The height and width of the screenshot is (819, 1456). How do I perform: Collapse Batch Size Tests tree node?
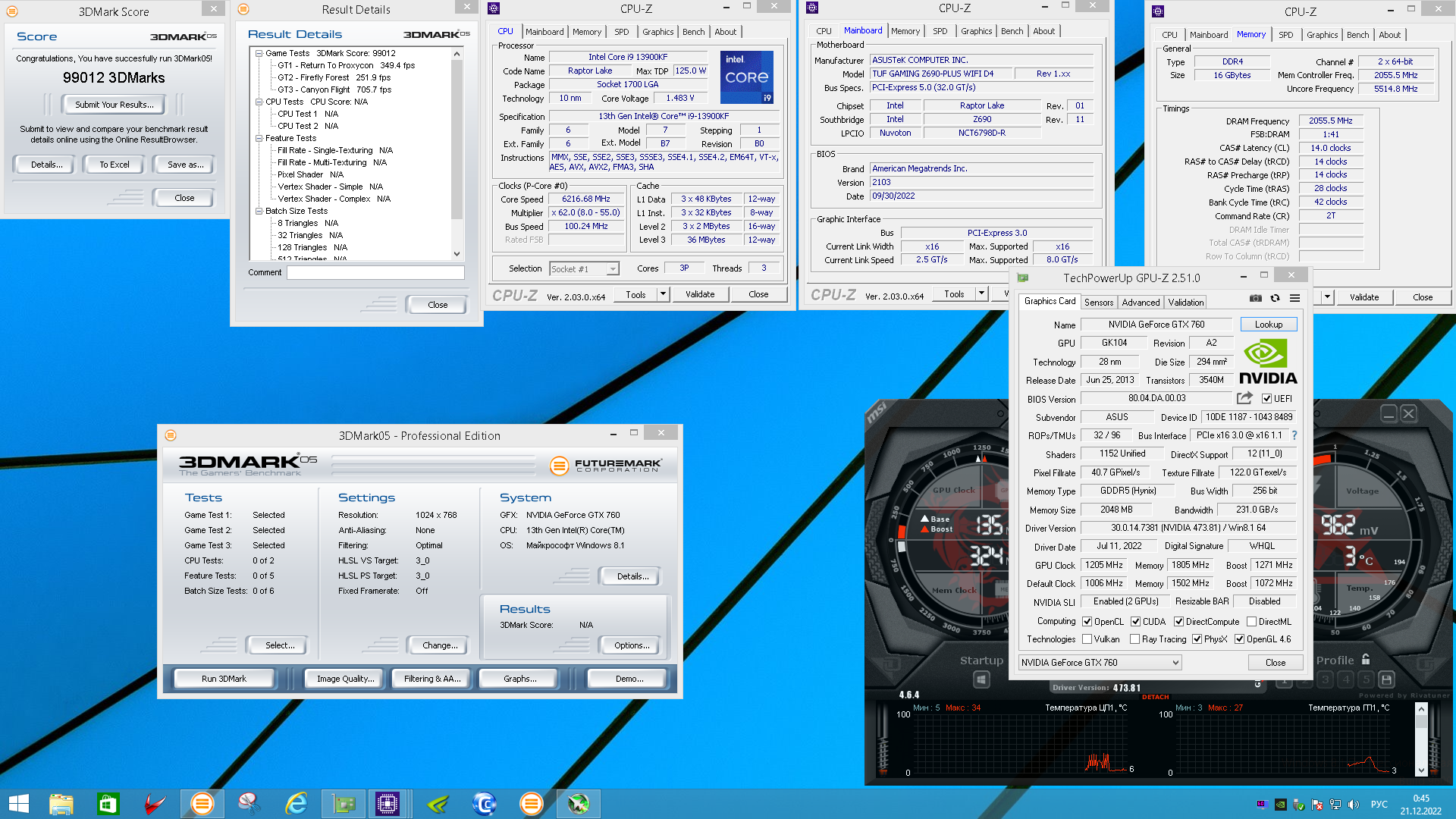pos(259,211)
